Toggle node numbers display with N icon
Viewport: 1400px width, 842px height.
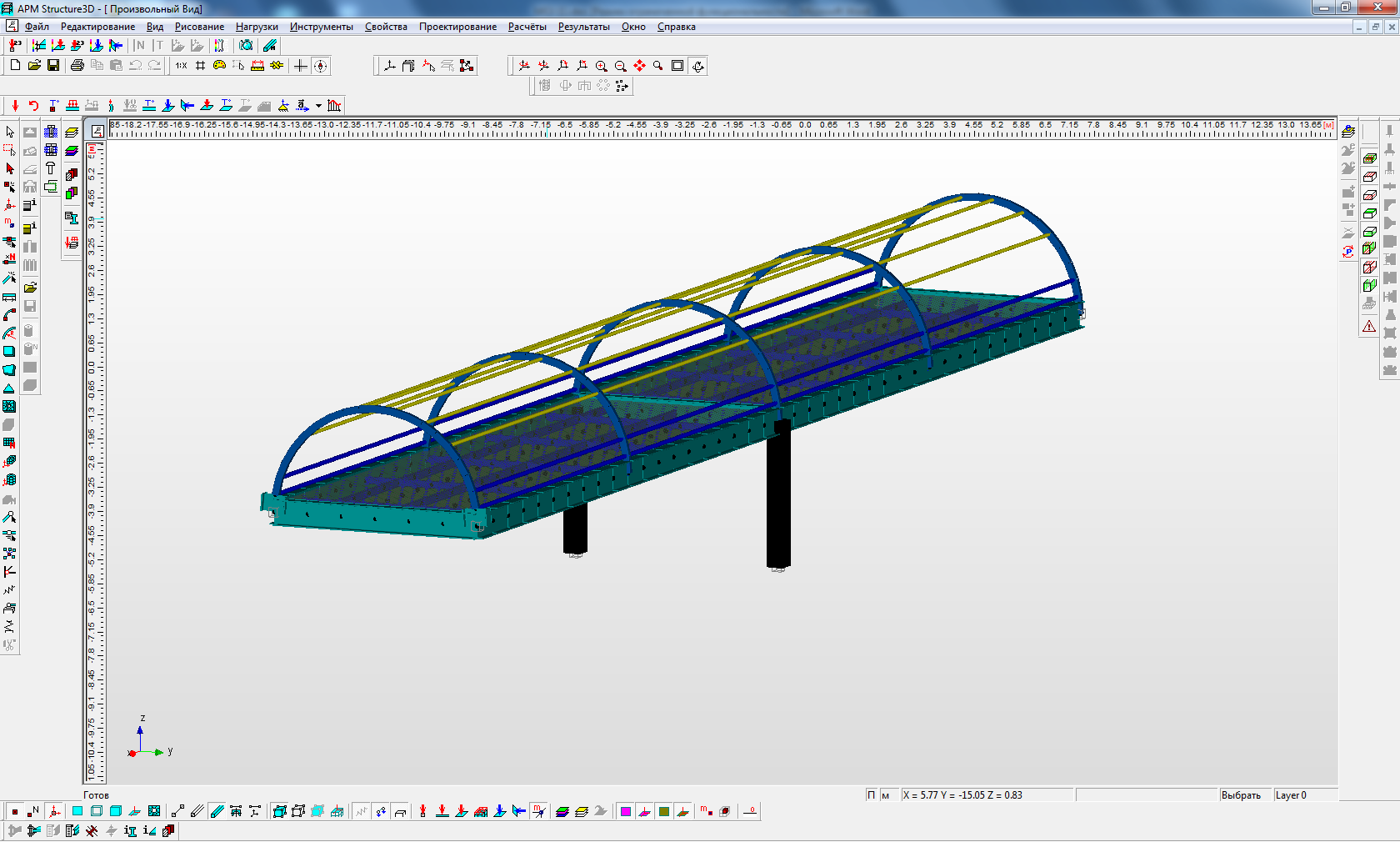[34, 811]
